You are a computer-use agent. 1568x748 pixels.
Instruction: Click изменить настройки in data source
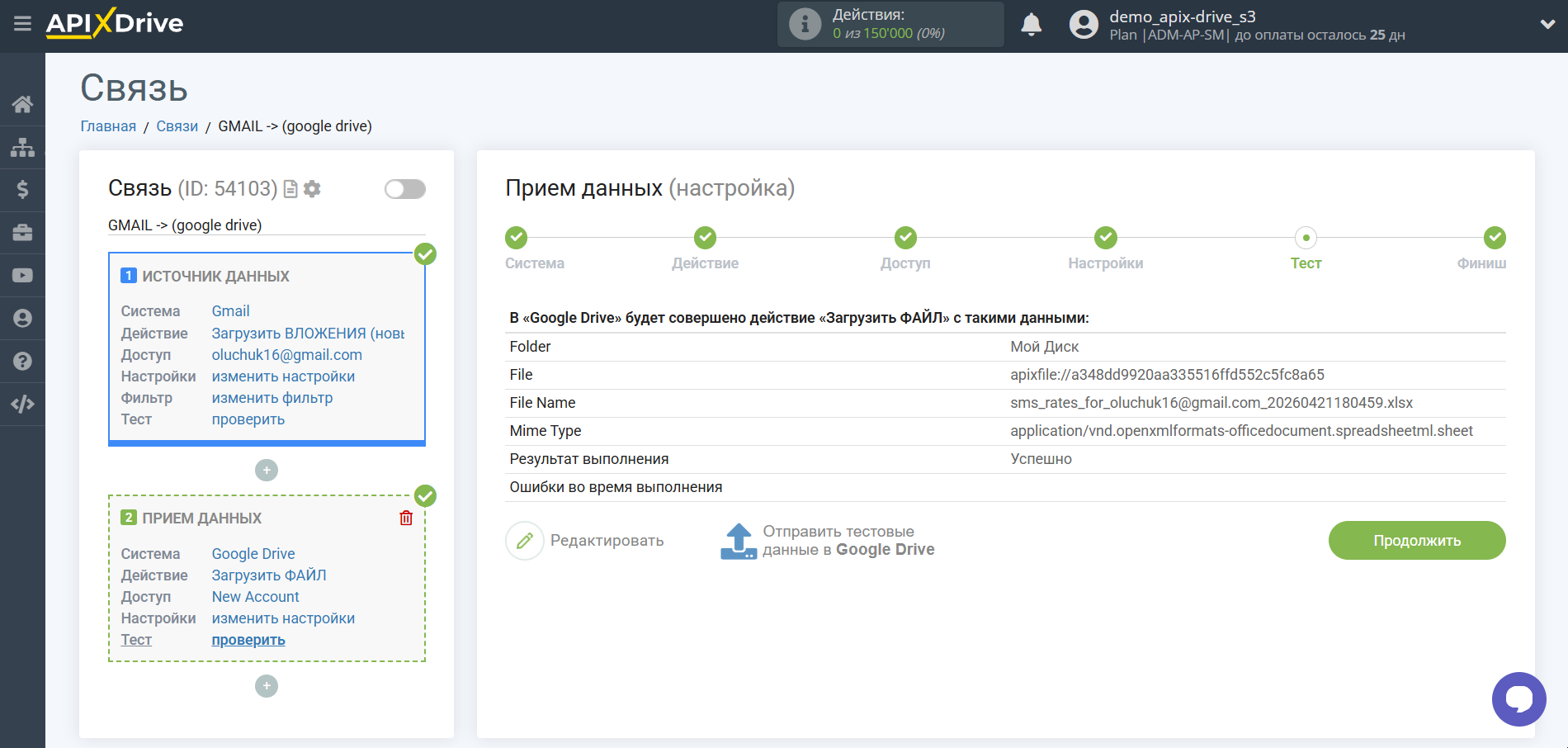pyautogui.click(x=283, y=376)
